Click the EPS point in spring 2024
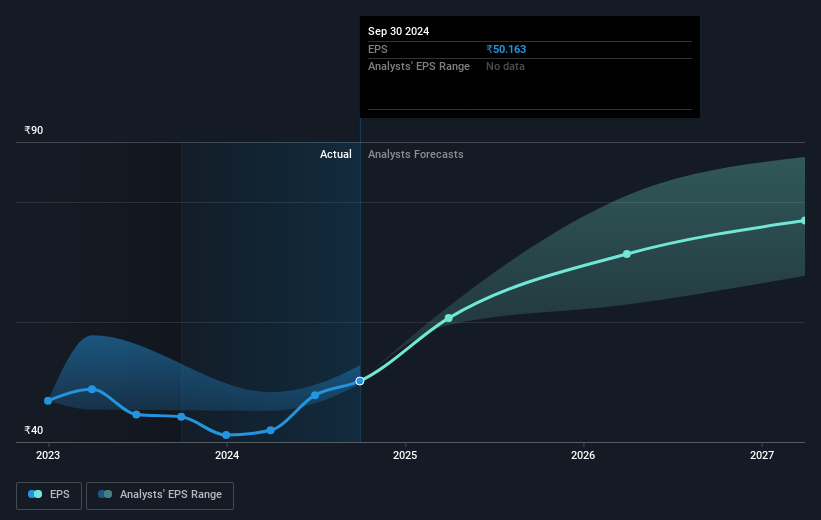 tap(270, 430)
